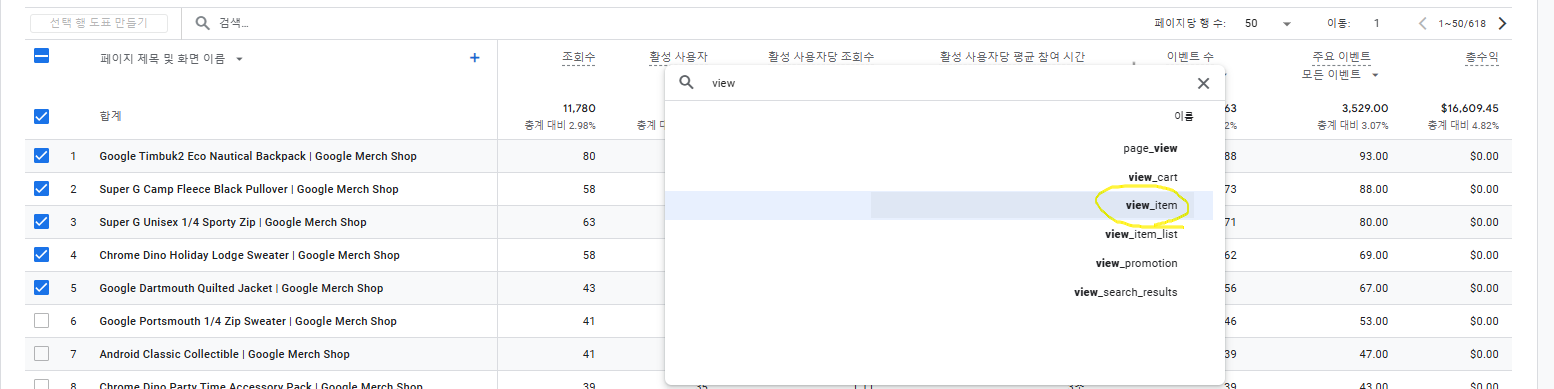The width and height of the screenshot is (1554, 389).
Task: Click the 1~50/618 pagination range text
Action: pyautogui.click(x=1462, y=23)
